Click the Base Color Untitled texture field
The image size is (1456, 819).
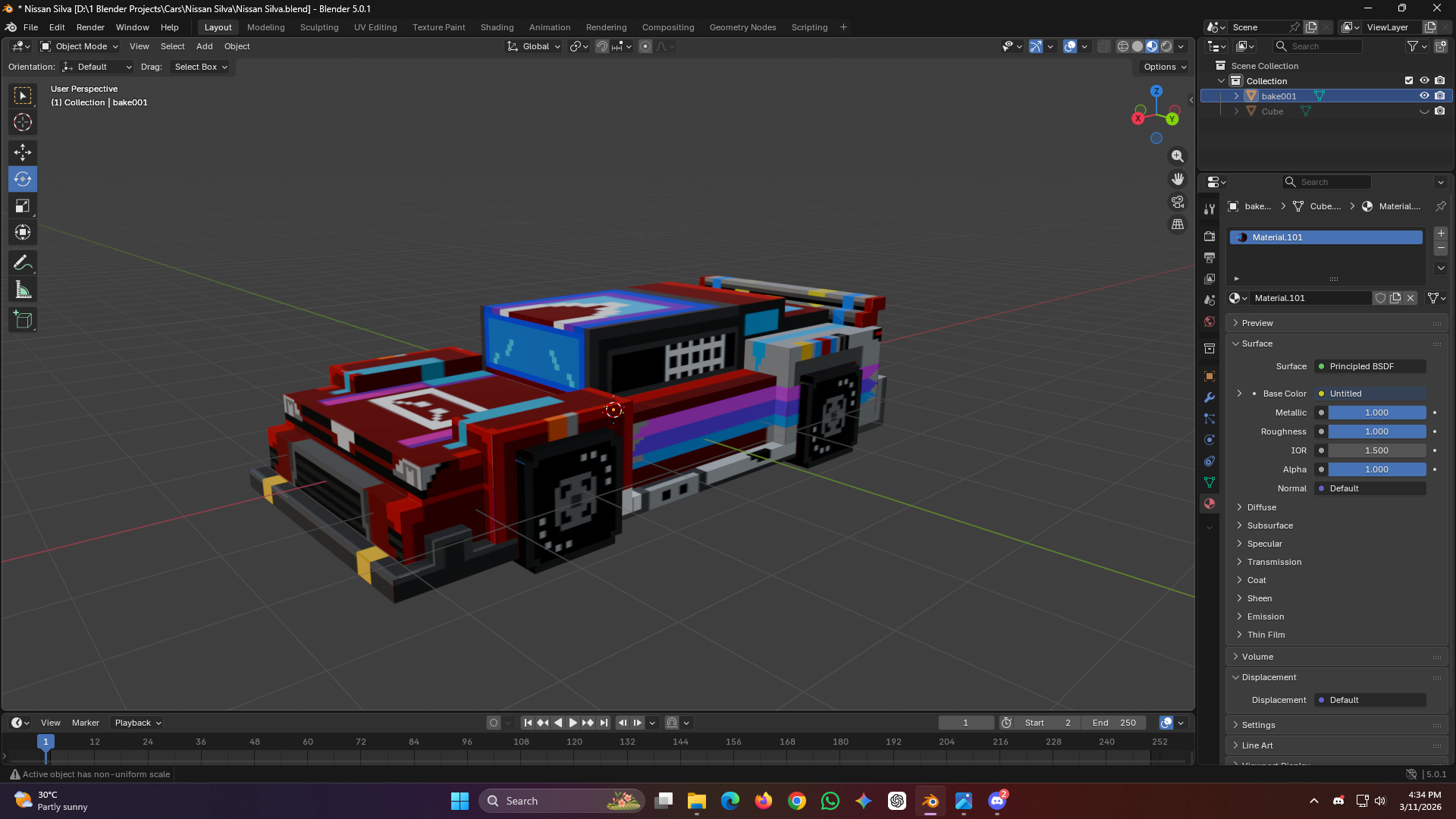tap(1370, 394)
